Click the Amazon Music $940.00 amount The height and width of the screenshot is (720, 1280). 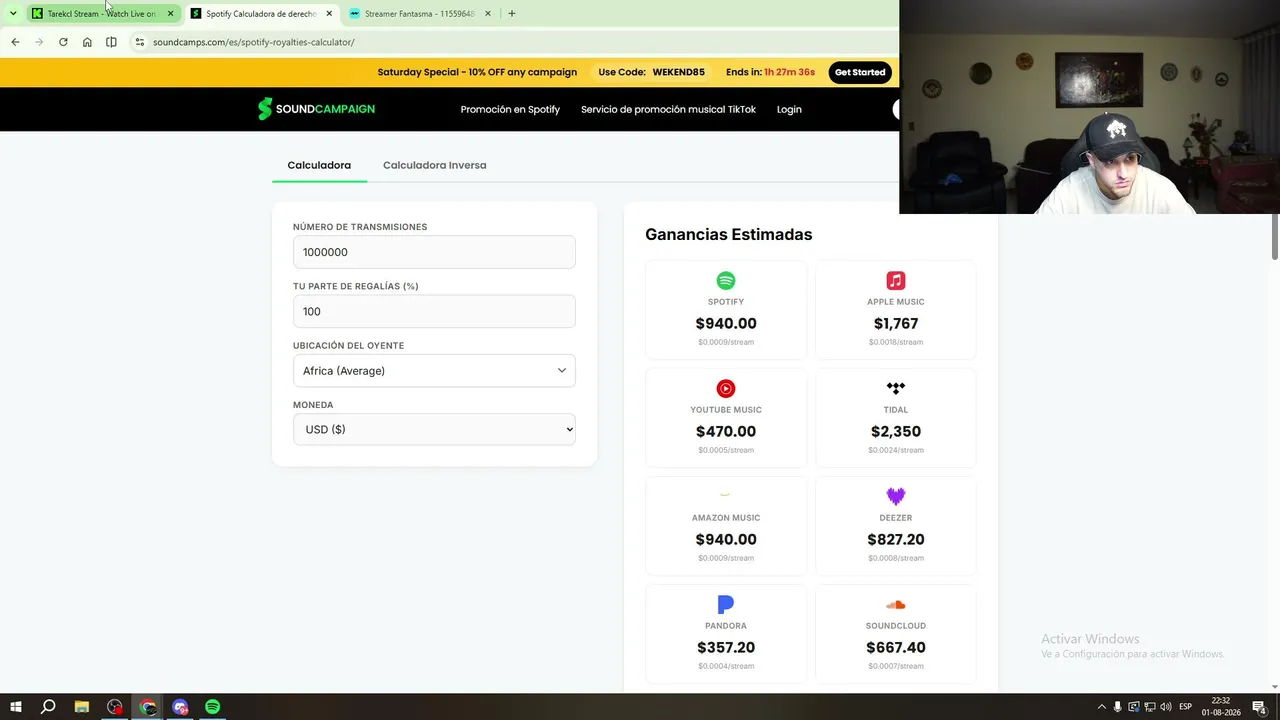[726, 540]
